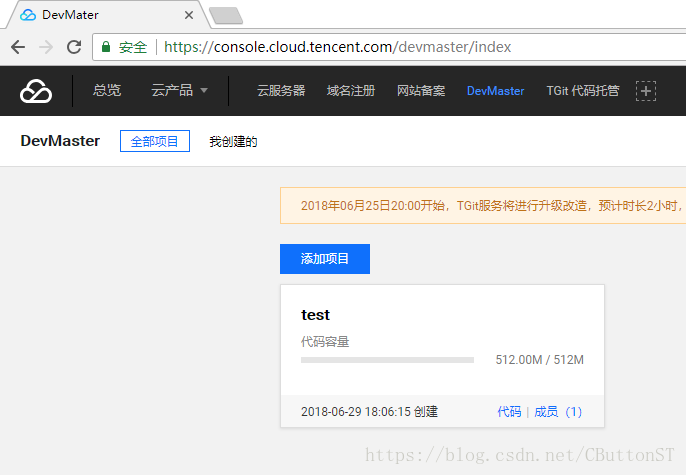Viewport: 686px width, 475px height.
Task: Click the browser back arrow
Action: 18,47
